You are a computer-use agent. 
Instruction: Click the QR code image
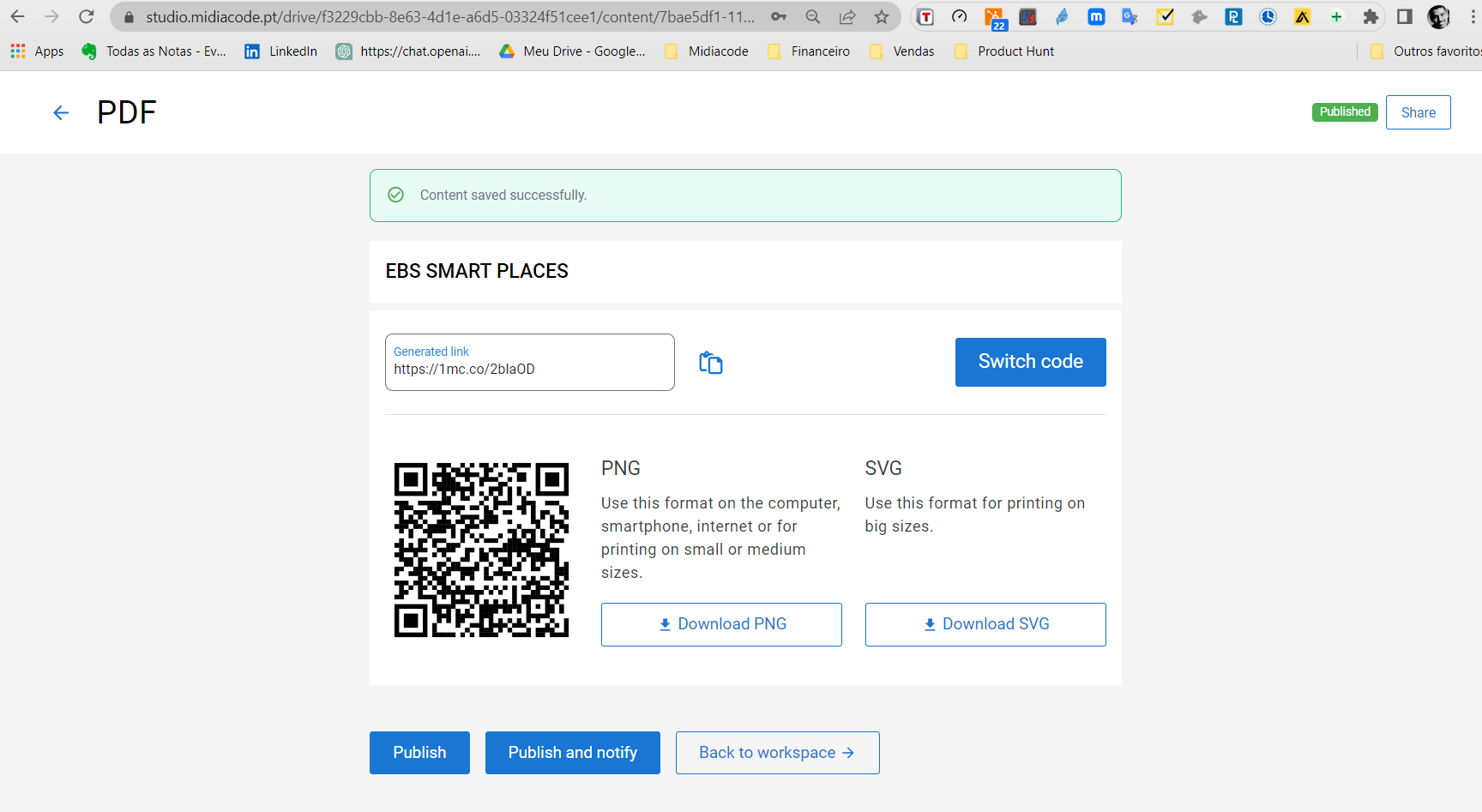click(481, 550)
